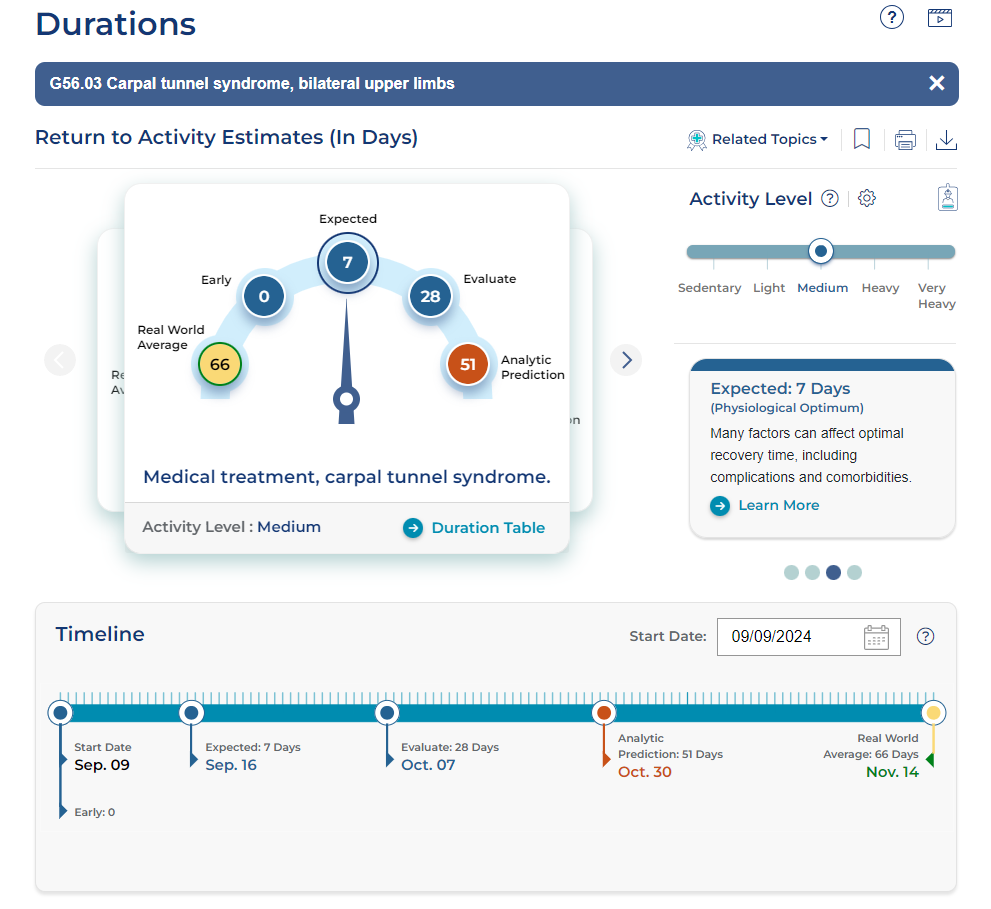Select the Oct. 30 Analytic Prediction marker

pyautogui.click(x=604, y=712)
